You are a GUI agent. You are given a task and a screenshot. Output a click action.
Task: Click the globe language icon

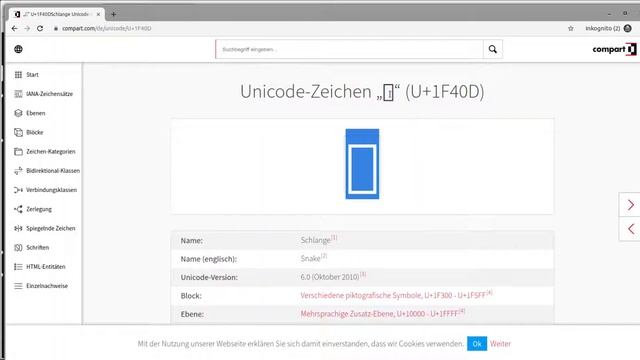point(18,49)
